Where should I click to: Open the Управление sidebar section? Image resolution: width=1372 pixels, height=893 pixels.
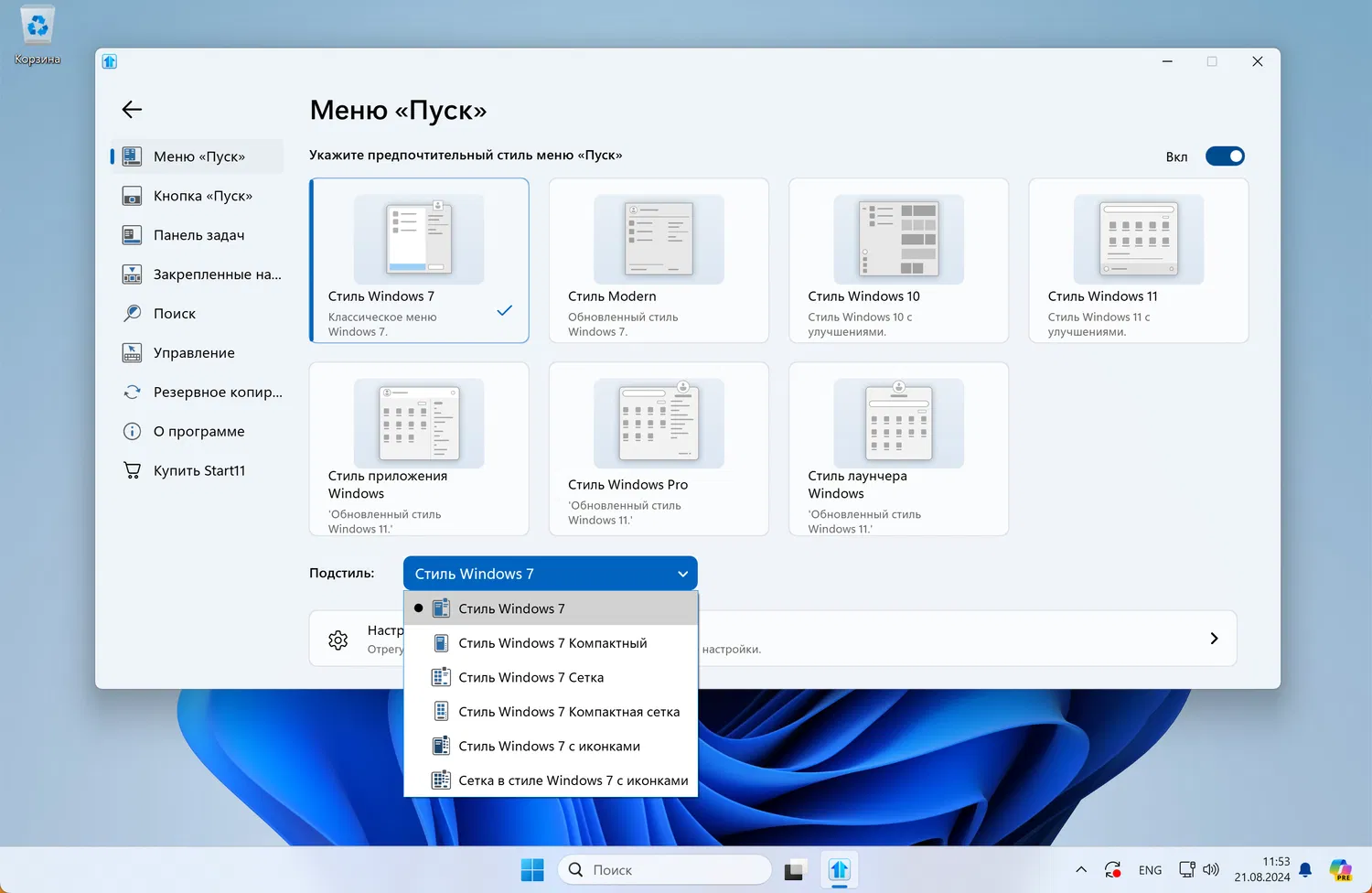pos(198,353)
